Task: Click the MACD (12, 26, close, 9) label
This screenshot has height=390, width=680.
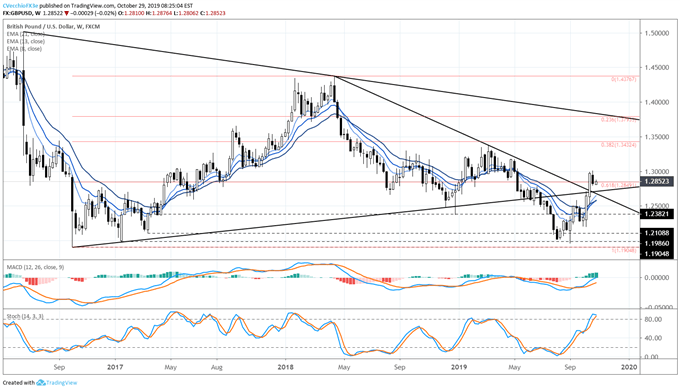Action: [x=35, y=267]
